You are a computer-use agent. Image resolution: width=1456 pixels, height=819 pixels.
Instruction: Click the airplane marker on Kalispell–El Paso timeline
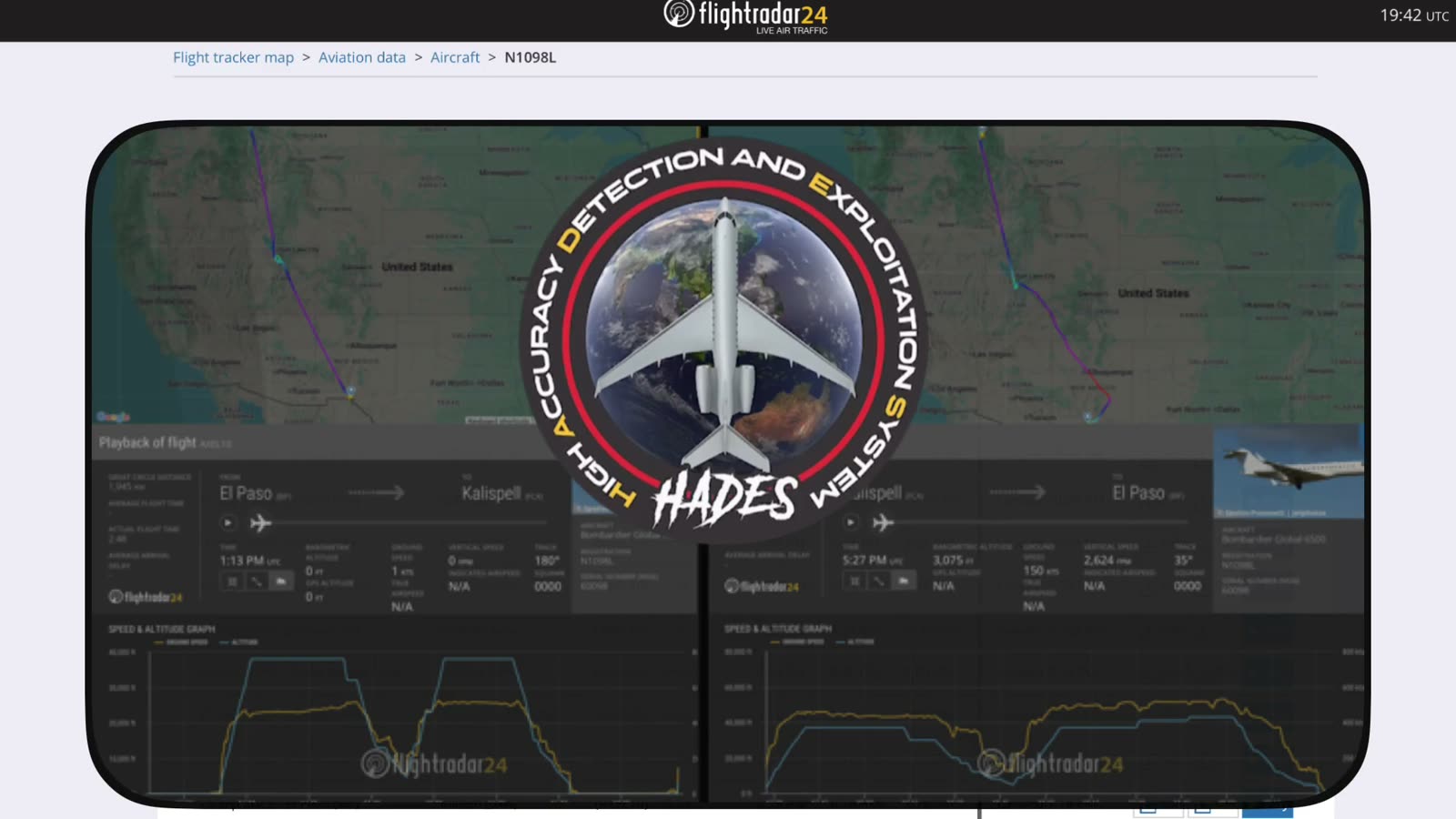point(883,522)
